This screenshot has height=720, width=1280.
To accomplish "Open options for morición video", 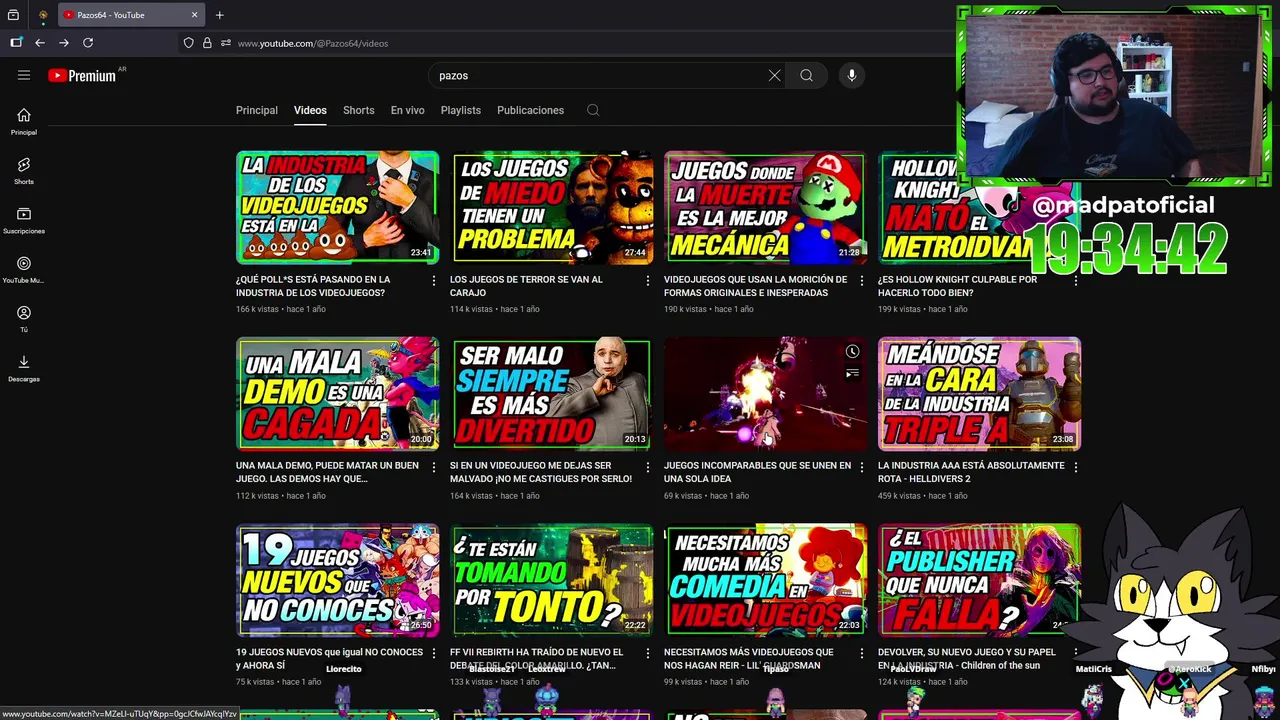I will pos(861,281).
